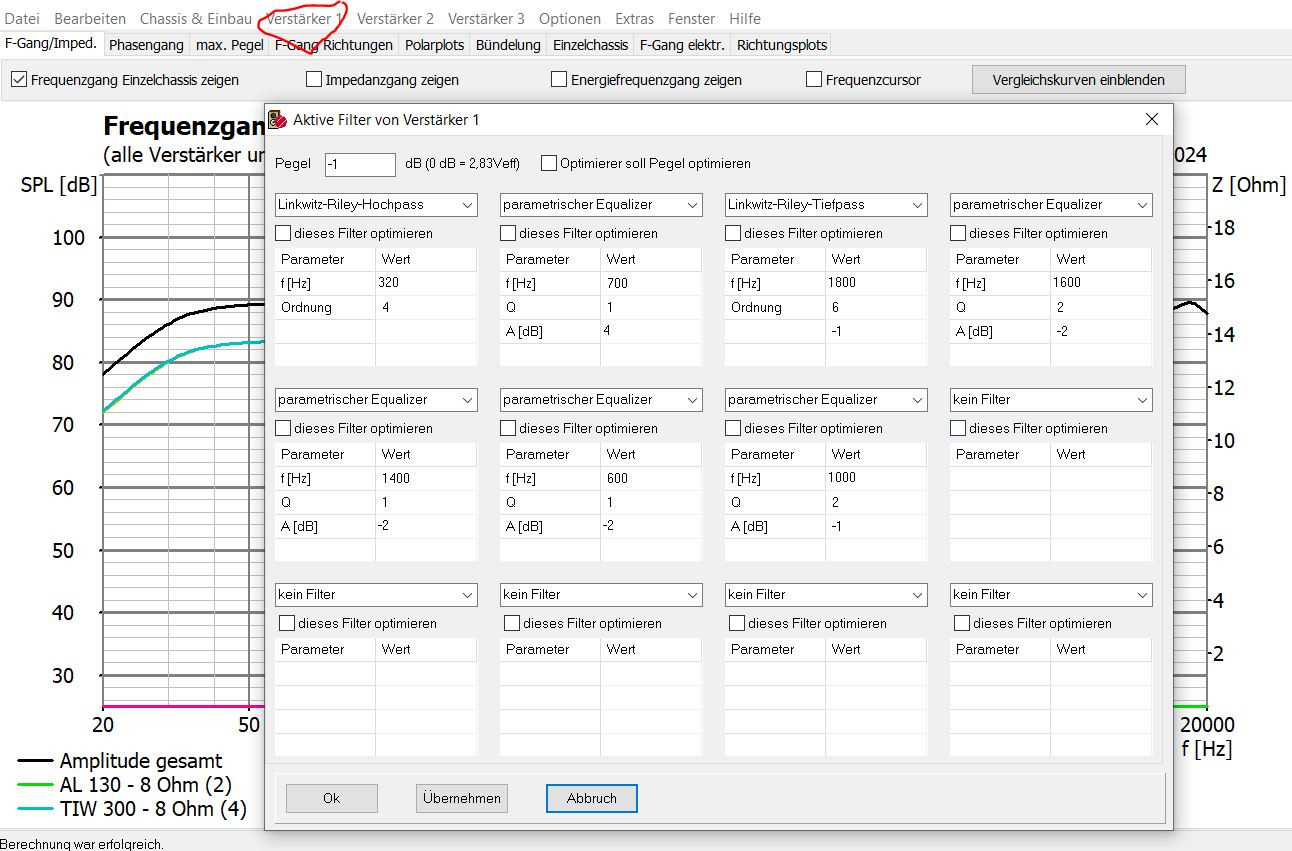Open the Verstärker 2 menu
The width and height of the screenshot is (1292, 851).
395,18
